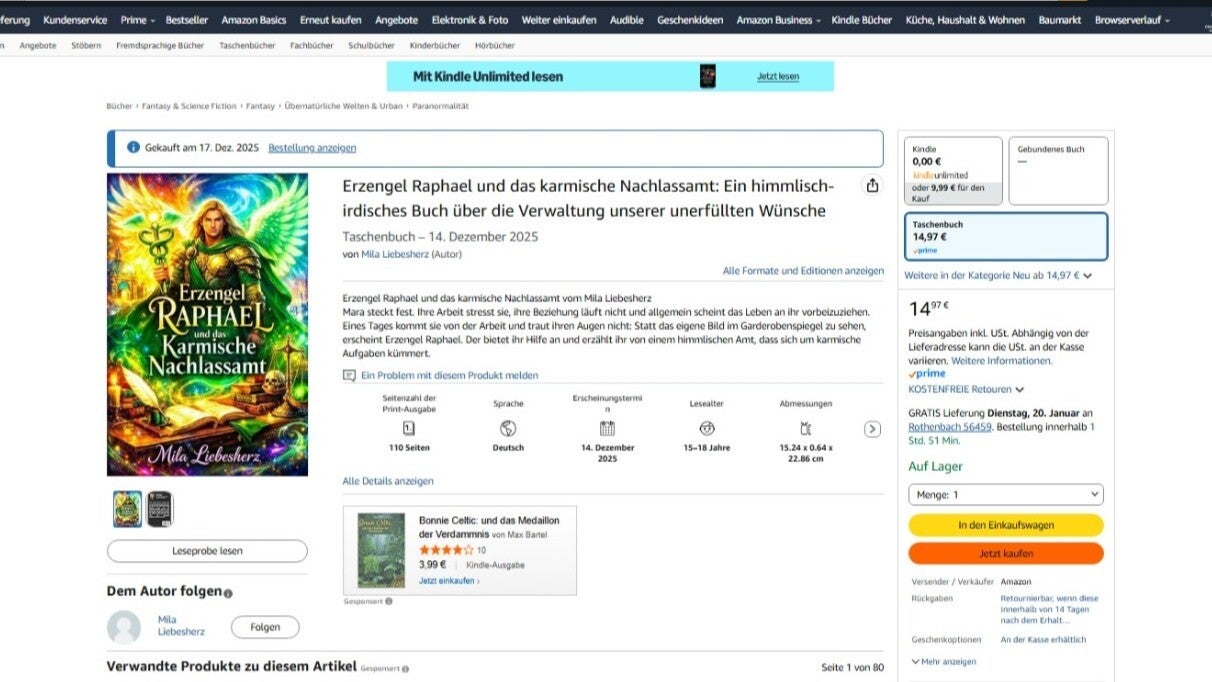Open the Taschenbücher subnavigation tab
This screenshot has height=682, width=1212.
pos(247,45)
